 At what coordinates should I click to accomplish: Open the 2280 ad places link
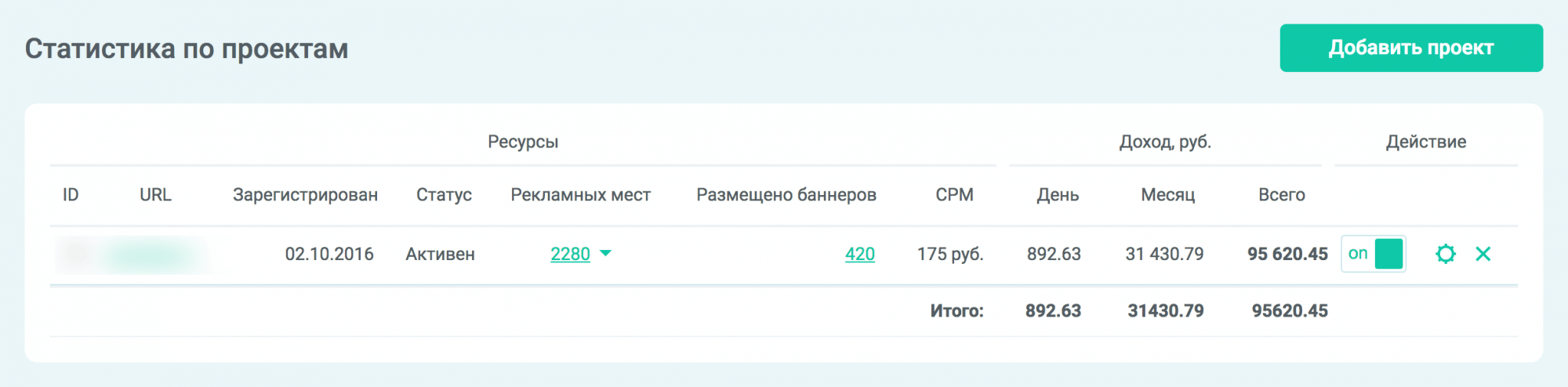[x=570, y=254]
